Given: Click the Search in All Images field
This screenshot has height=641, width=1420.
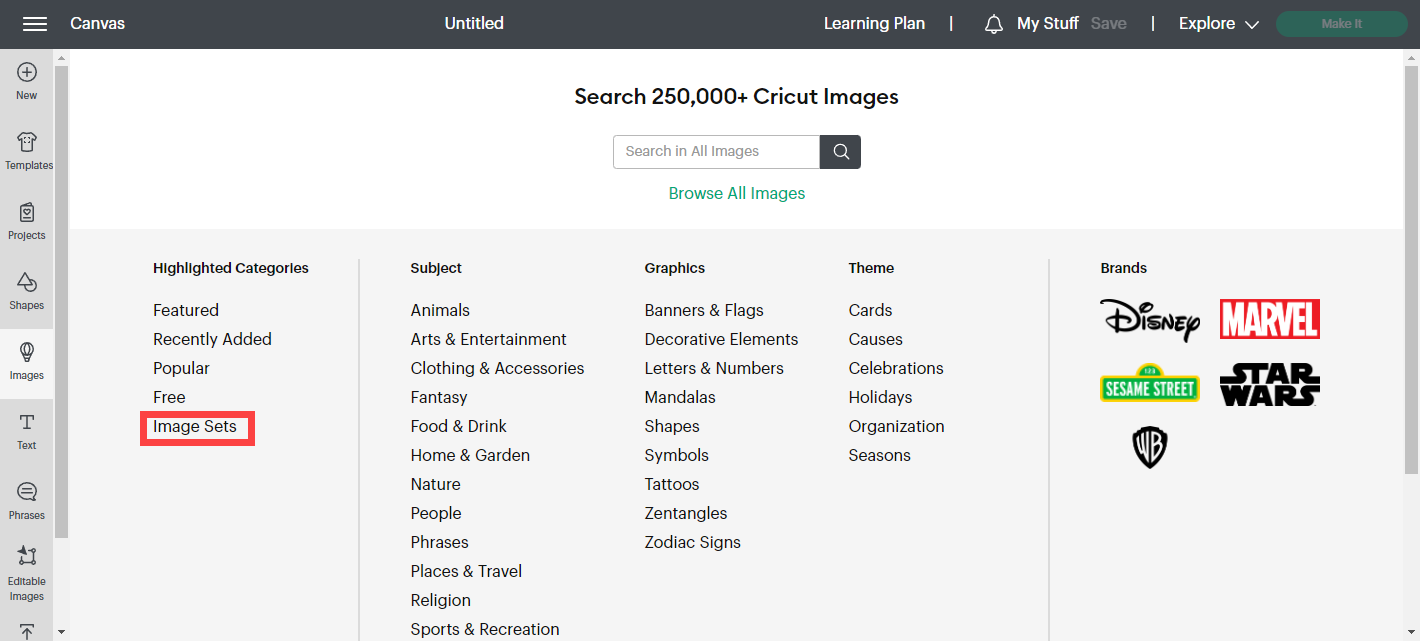Looking at the screenshot, I should click(x=716, y=152).
